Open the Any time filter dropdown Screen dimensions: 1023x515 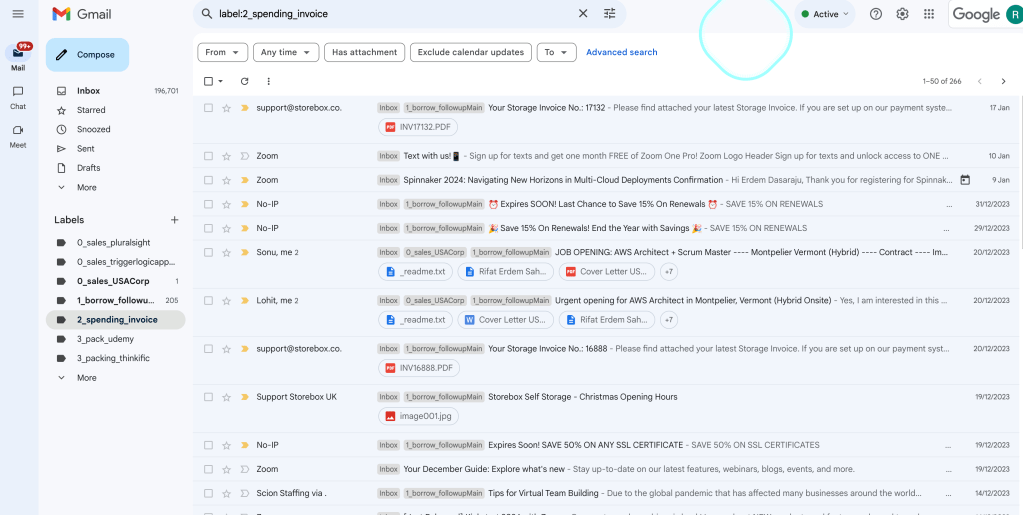(x=286, y=52)
